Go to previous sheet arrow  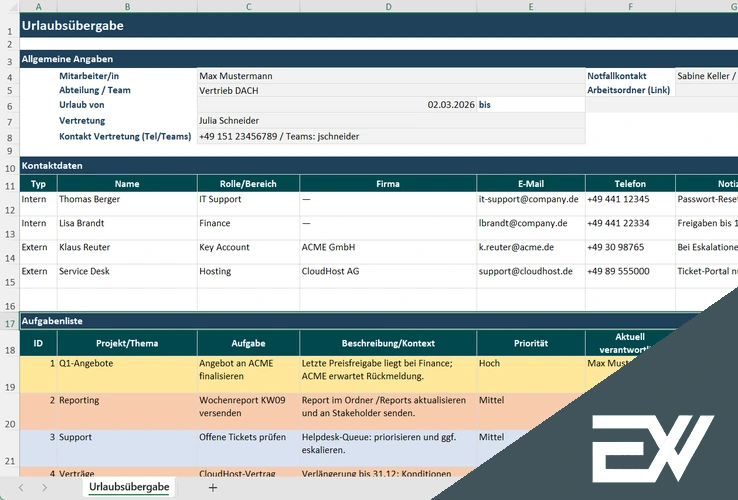tap(21, 488)
